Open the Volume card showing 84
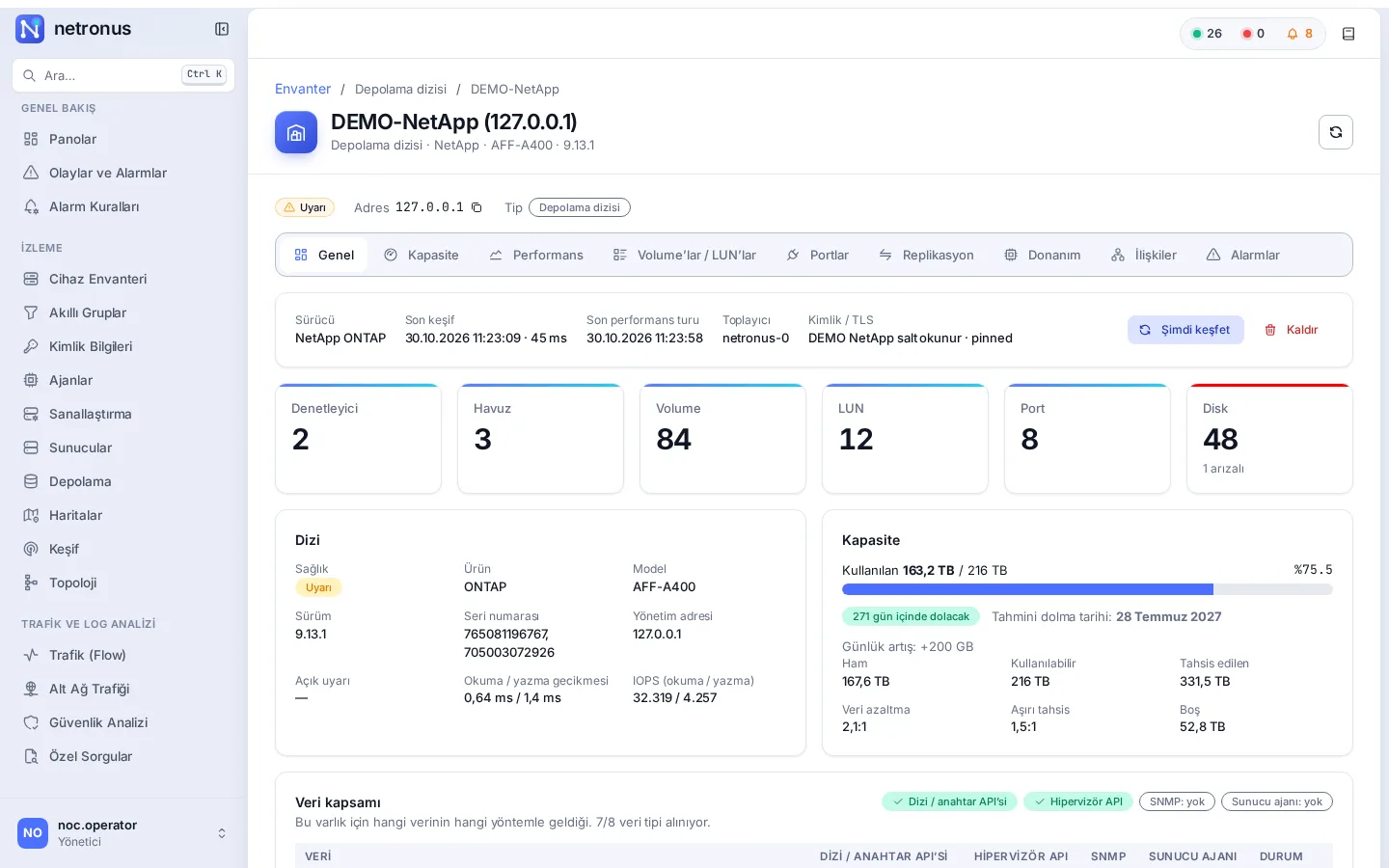The height and width of the screenshot is (868, 1389). click(722, 439)
